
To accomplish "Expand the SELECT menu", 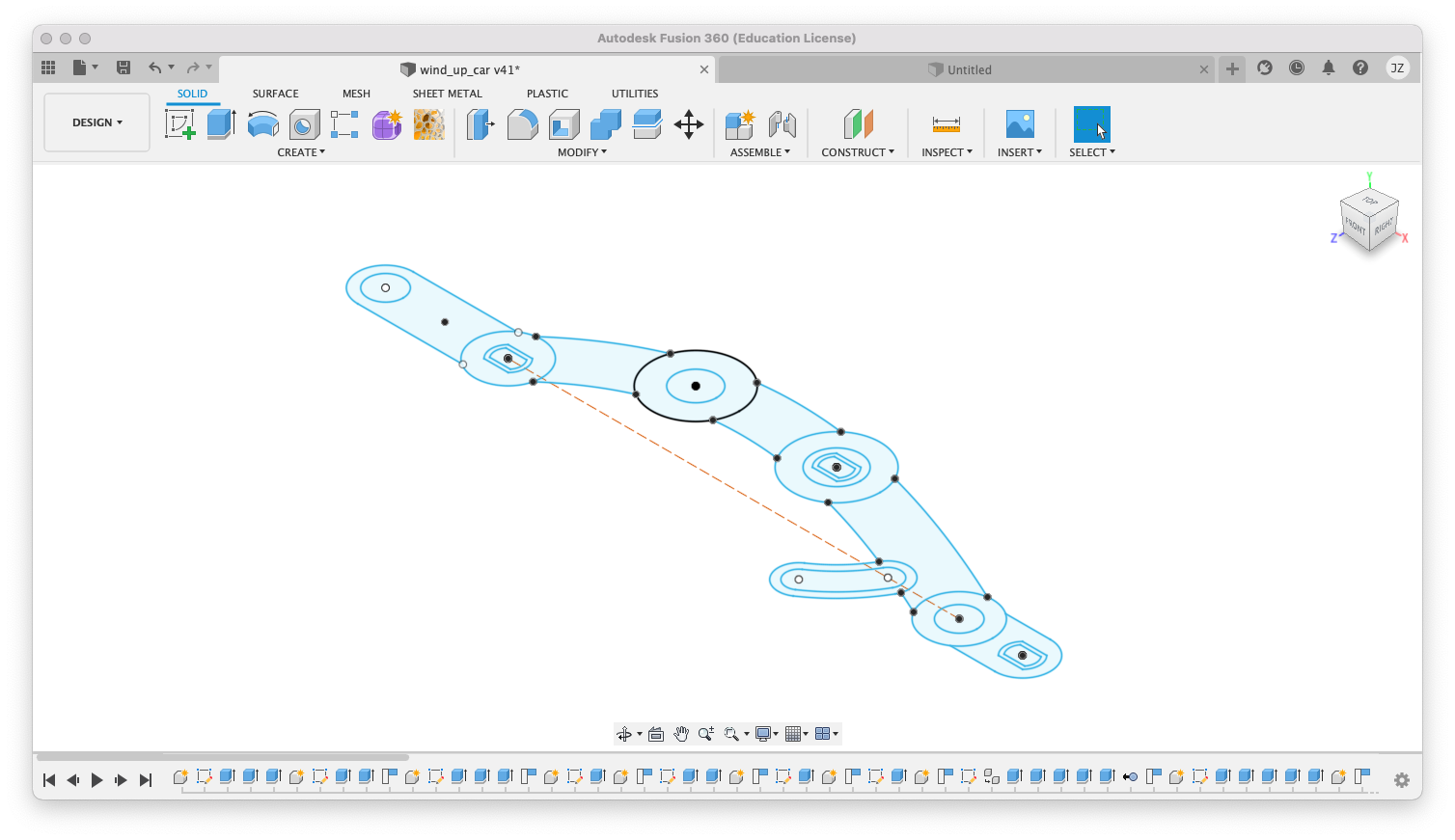I will coord(1092,152).
